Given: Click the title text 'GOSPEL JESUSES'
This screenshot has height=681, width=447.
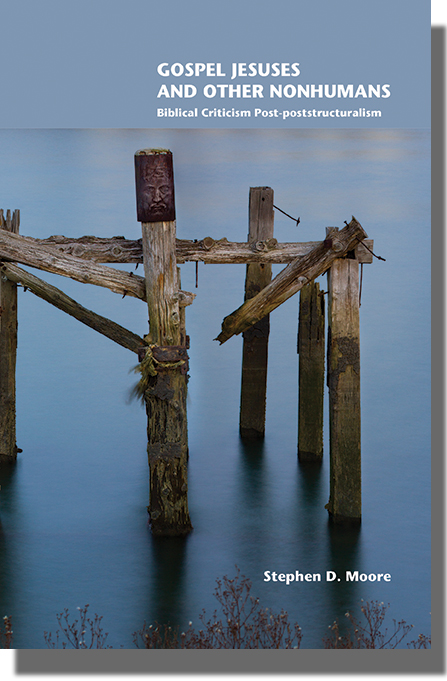Looking at the screenshot, I should [x=228, y=70].
